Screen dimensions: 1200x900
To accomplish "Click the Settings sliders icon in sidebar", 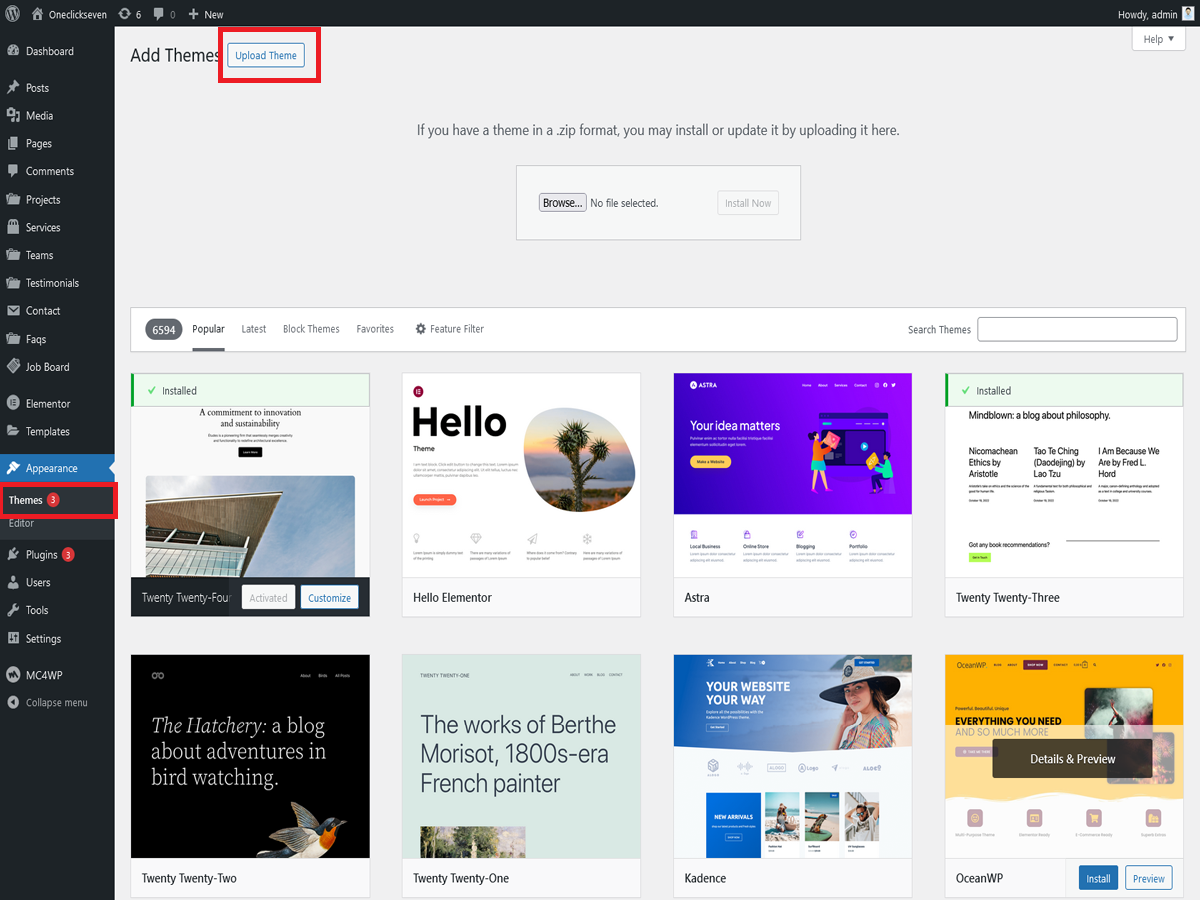I will (13, 638).
